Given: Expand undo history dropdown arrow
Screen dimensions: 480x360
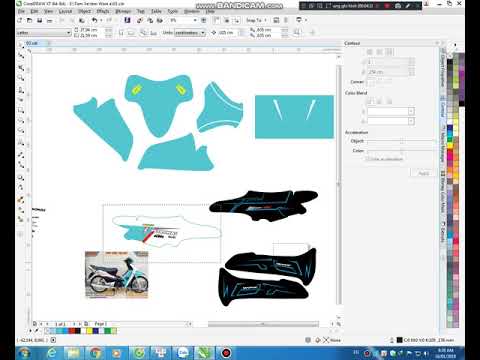Looking at the screenshot, I should point(101,20).
